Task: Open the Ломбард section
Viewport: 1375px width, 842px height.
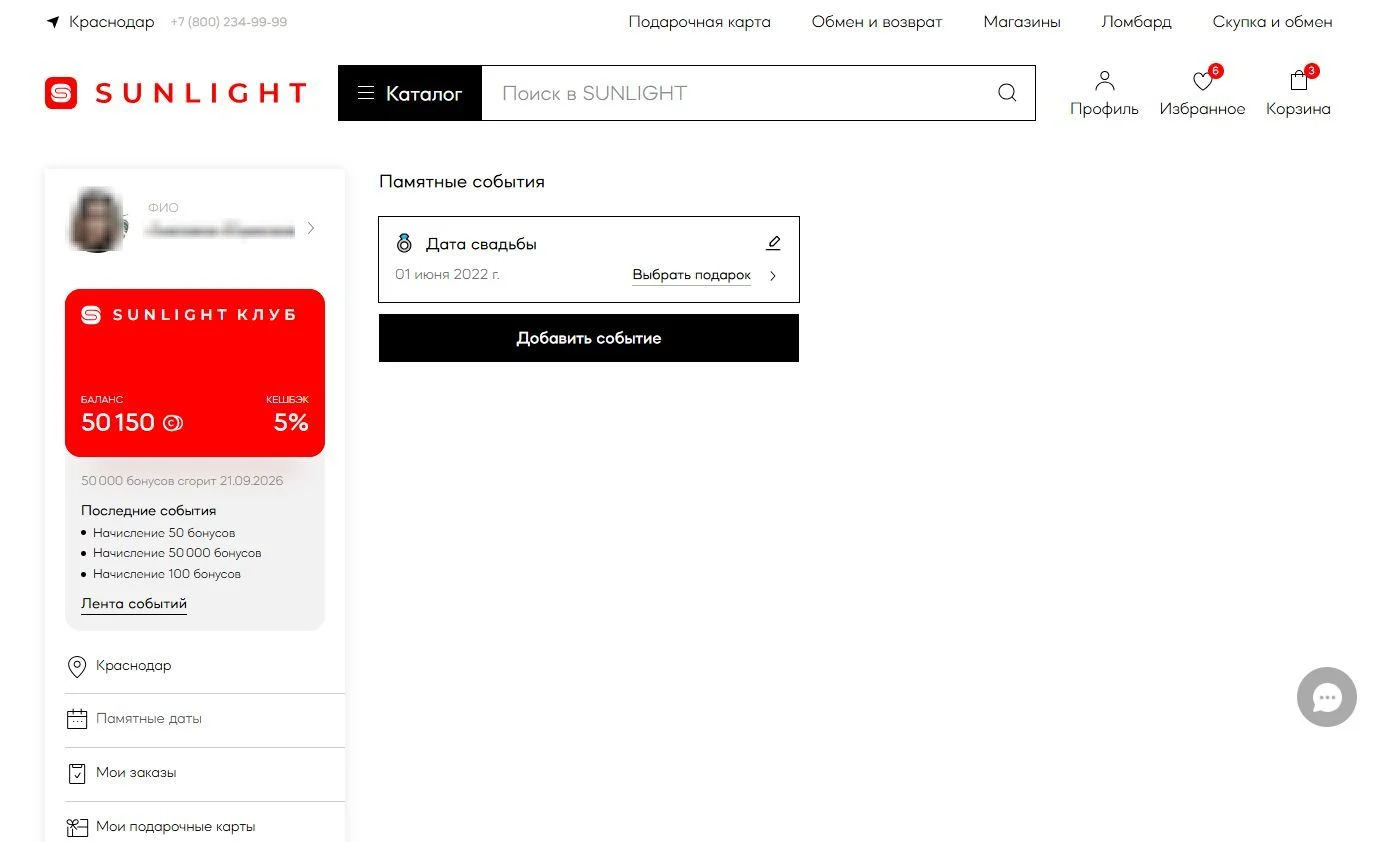Action: [1136, 22]
